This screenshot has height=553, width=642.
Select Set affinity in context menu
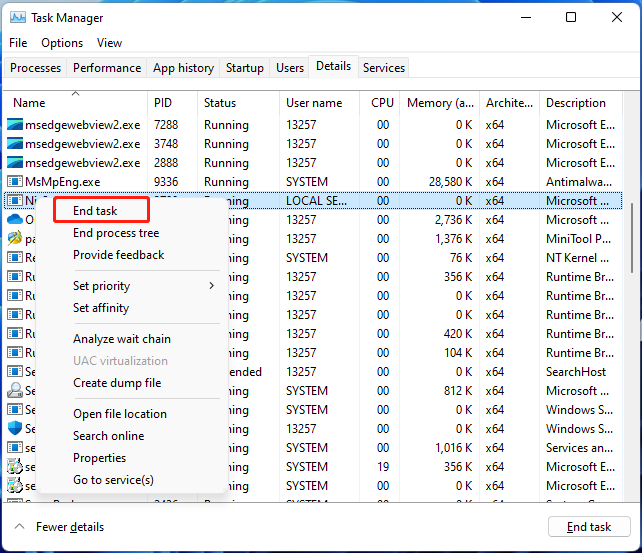point(101,307)
